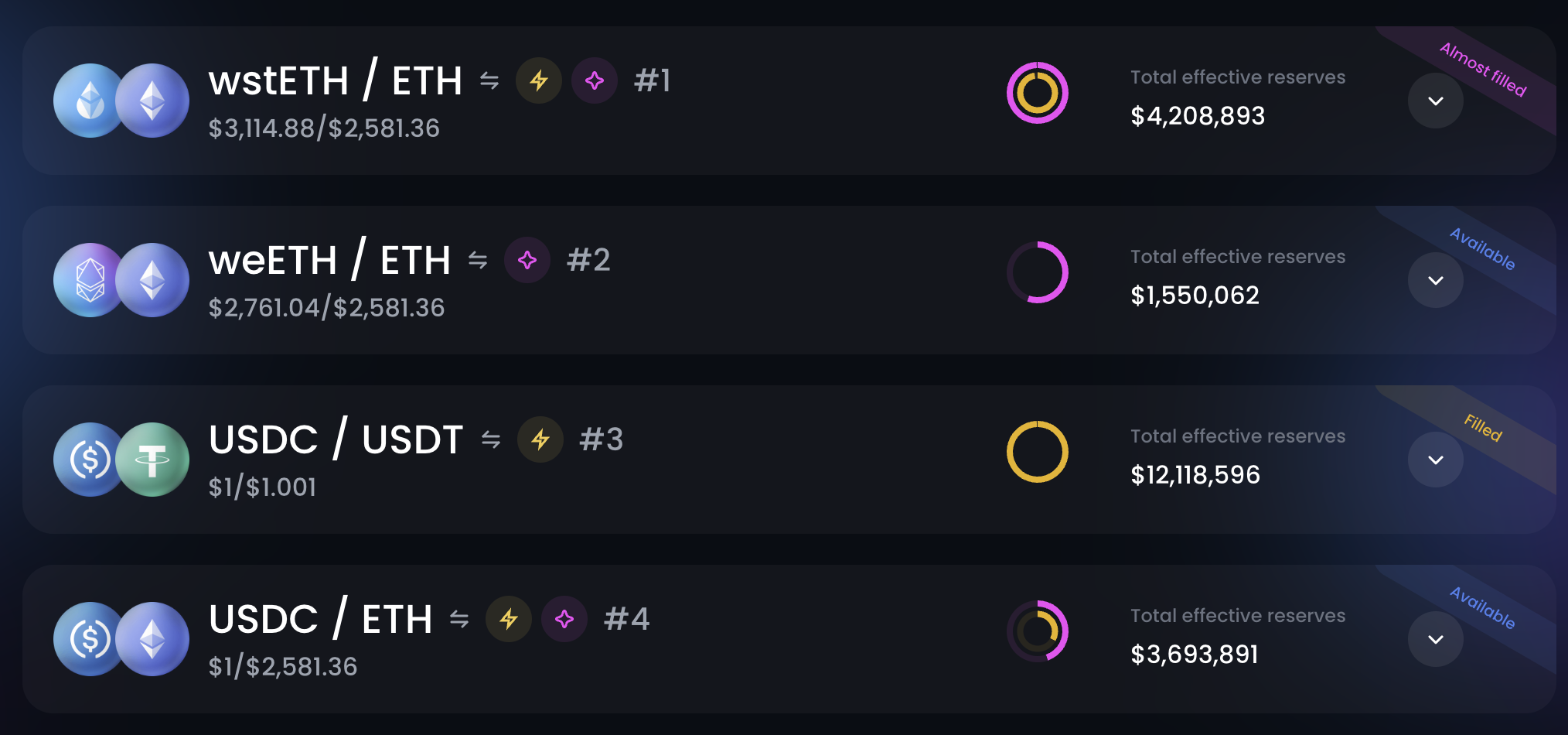The image size is (1568, 735).
Task: Click the USDC / ETH reserves ring chart
Action: pos(1038,631)
